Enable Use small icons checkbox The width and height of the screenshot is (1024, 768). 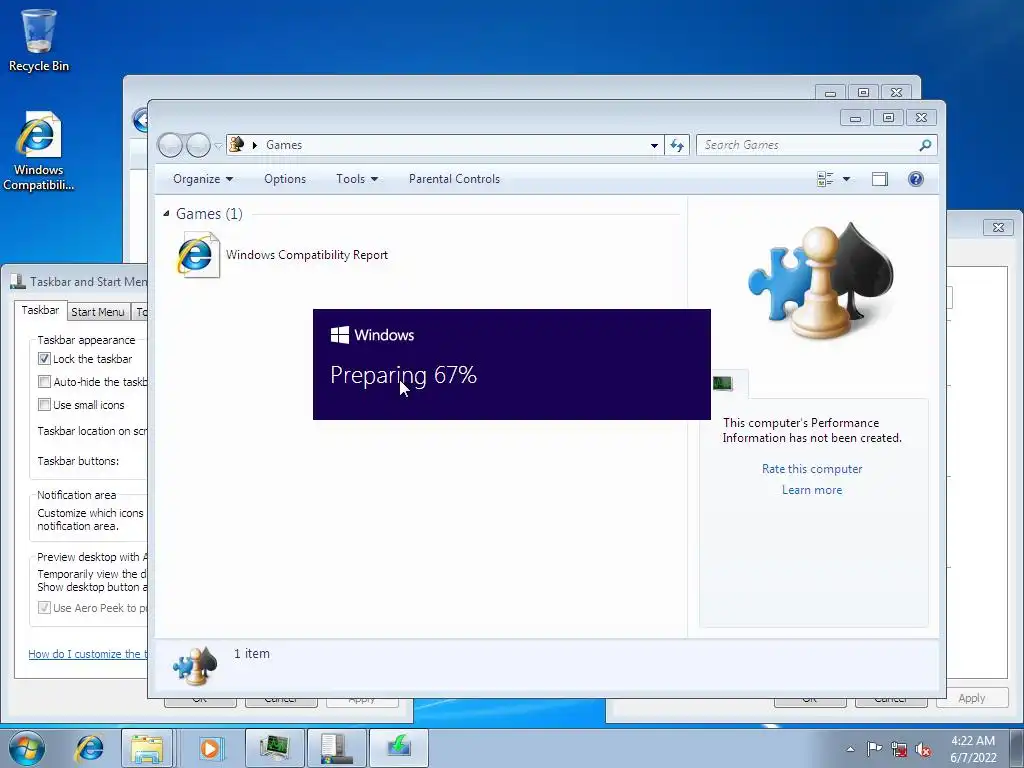(x=44, y=405)
